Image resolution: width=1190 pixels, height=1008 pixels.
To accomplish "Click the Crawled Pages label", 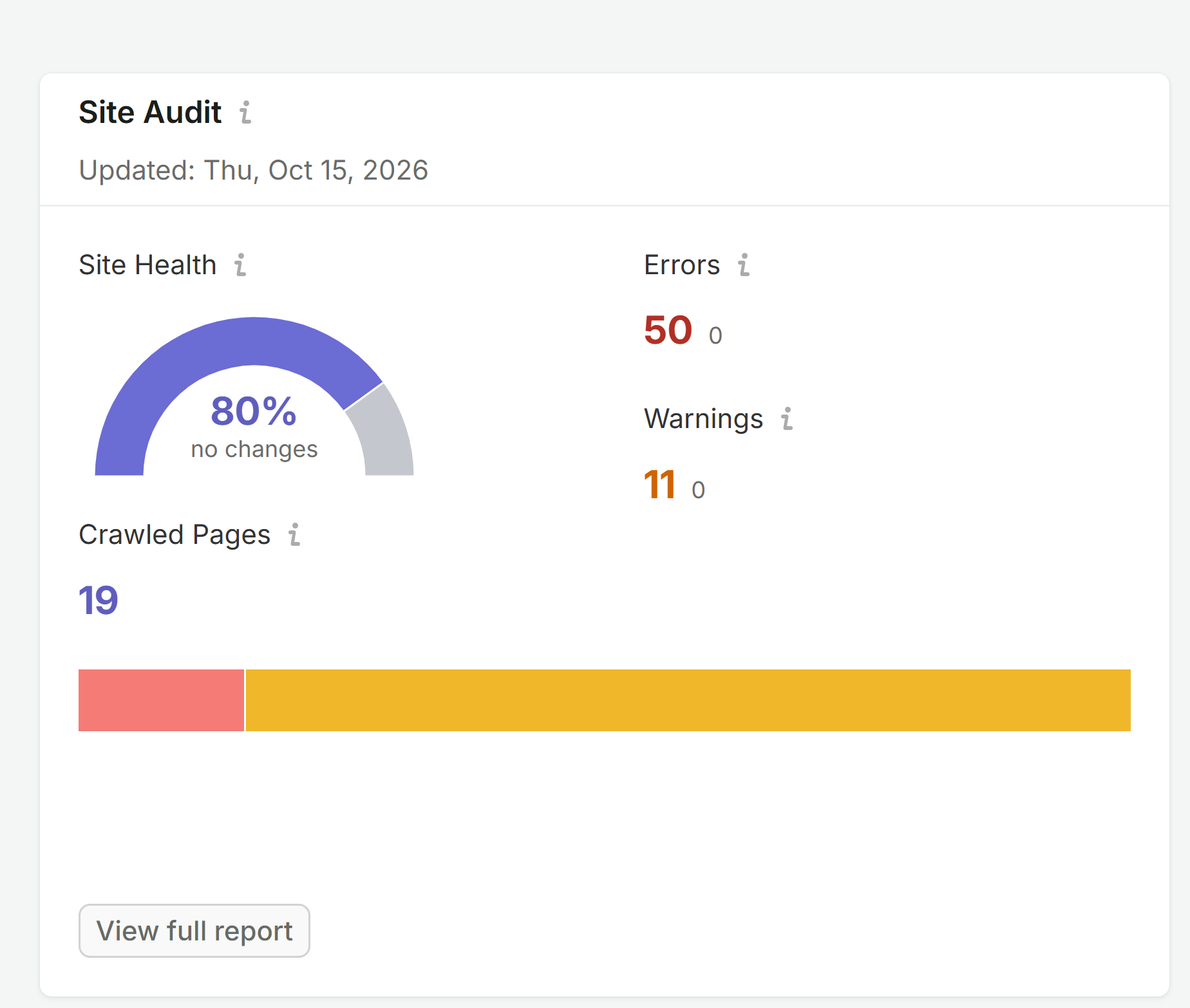I will pyautogui.click(x=175, y=535).
